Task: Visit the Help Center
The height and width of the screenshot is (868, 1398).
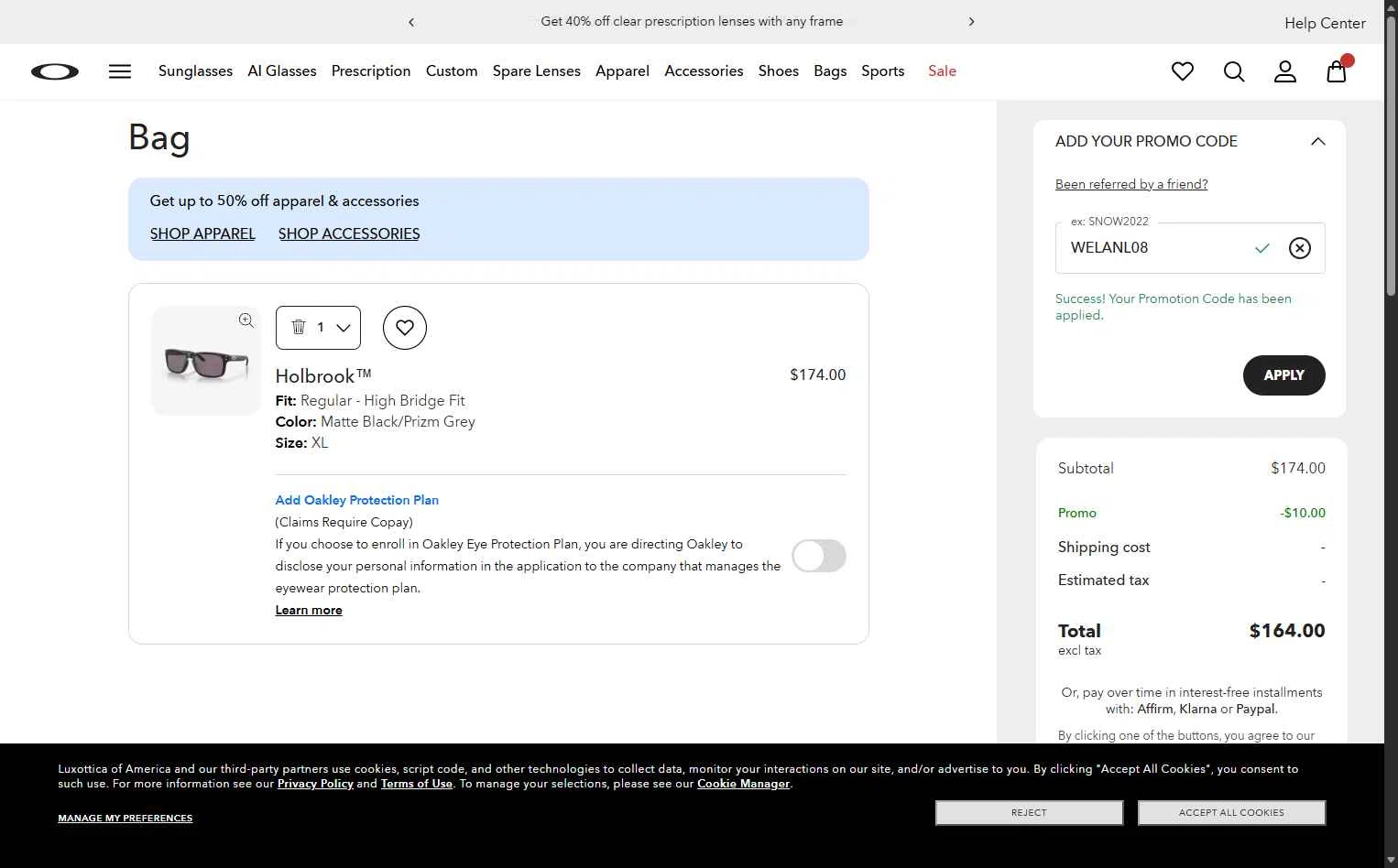Action: (x=1325, y=23)
